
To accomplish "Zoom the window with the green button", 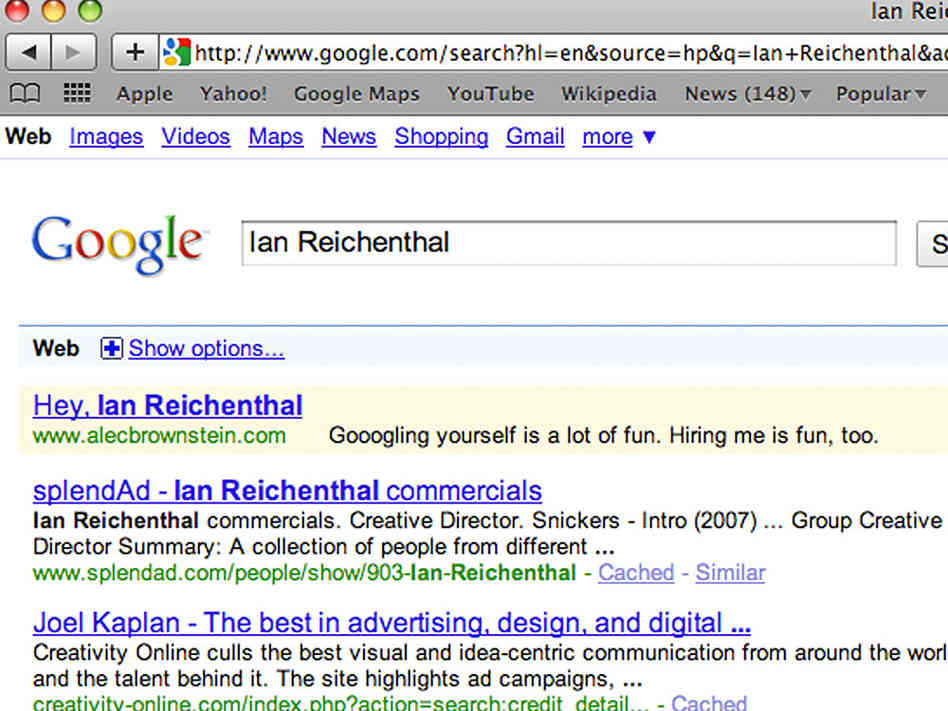I will 90,12.
